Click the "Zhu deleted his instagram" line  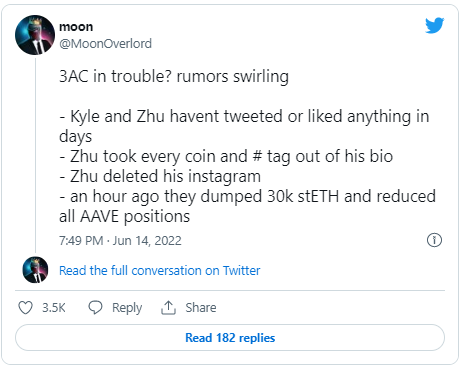[x=160, y=176]
